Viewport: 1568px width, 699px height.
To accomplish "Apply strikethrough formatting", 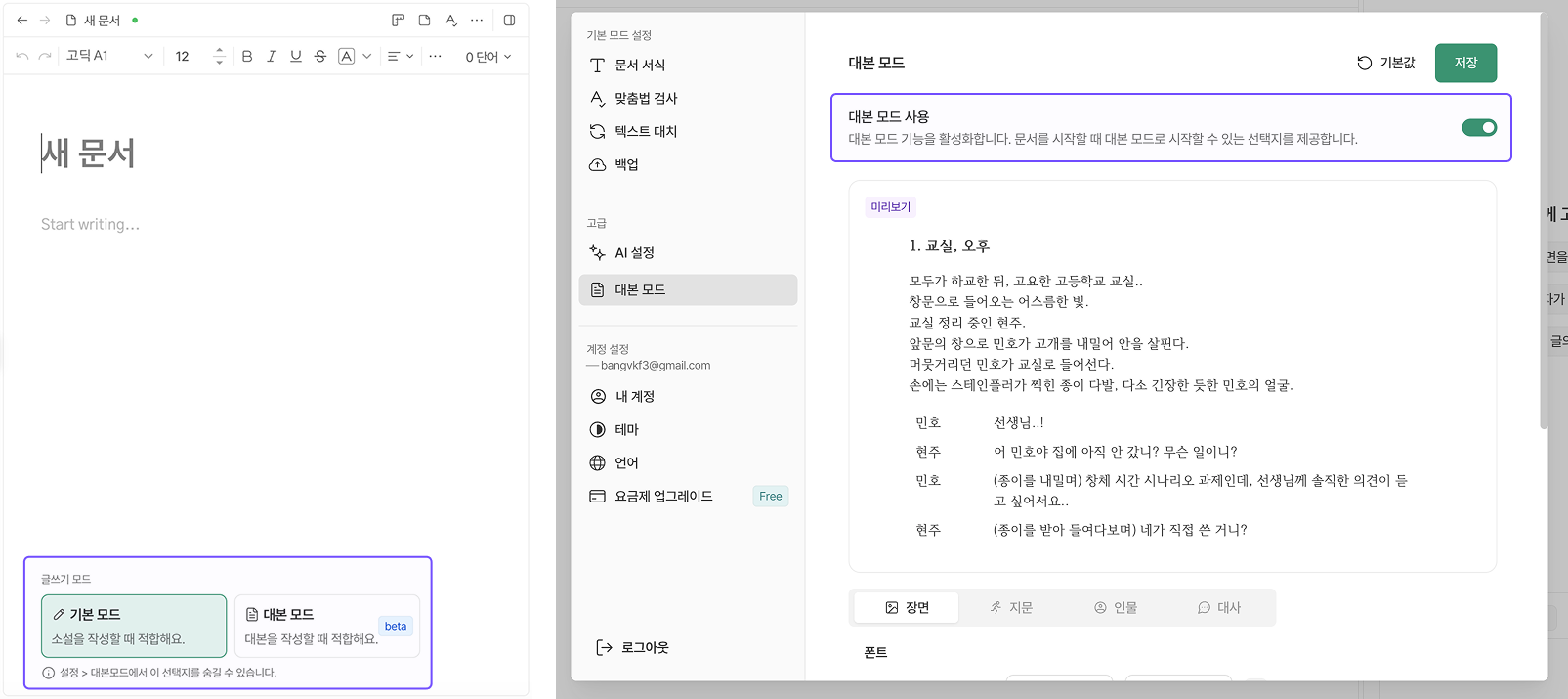I will [320, 57].
